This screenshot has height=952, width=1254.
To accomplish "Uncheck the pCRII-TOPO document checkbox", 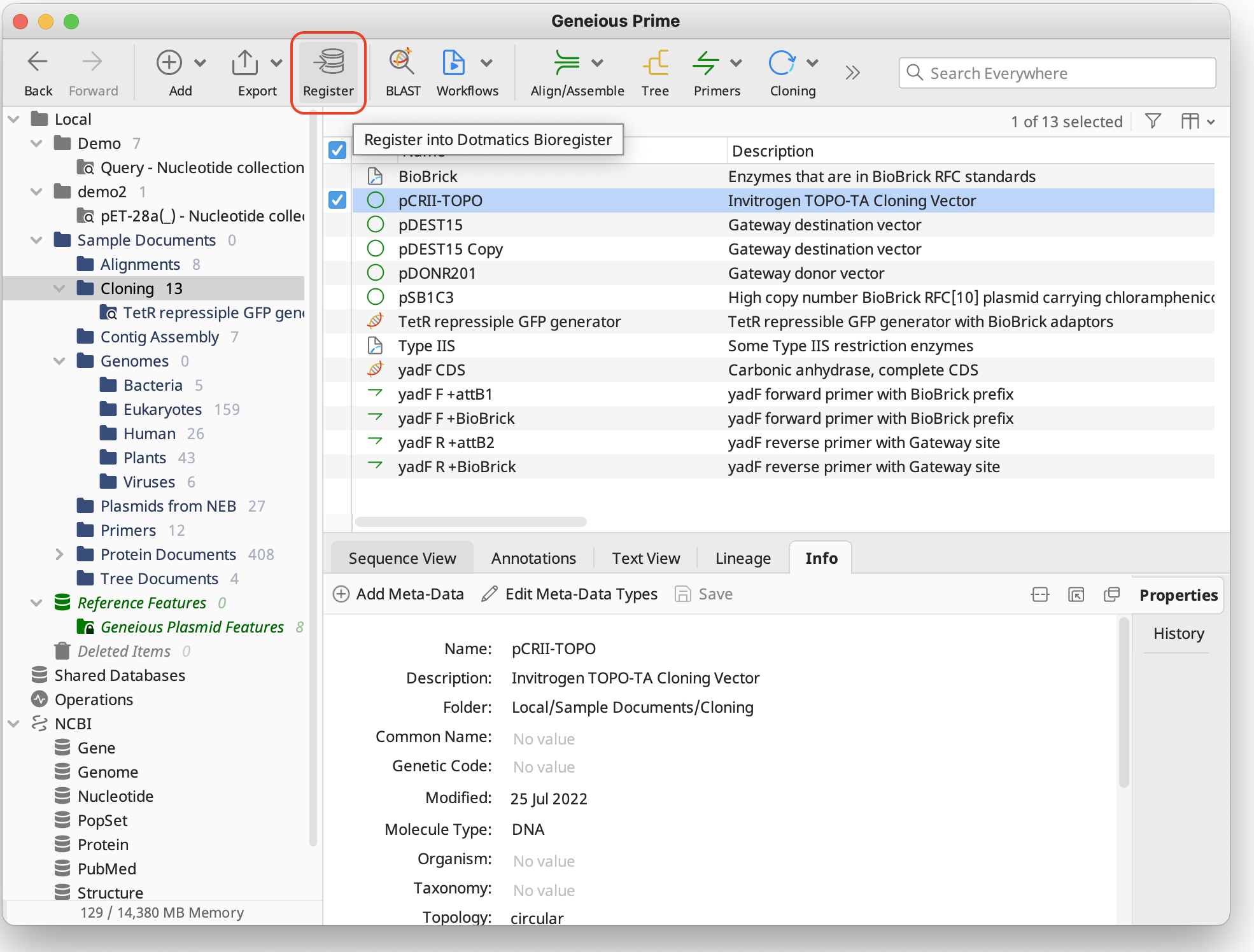I will click(x=337, y=200).
